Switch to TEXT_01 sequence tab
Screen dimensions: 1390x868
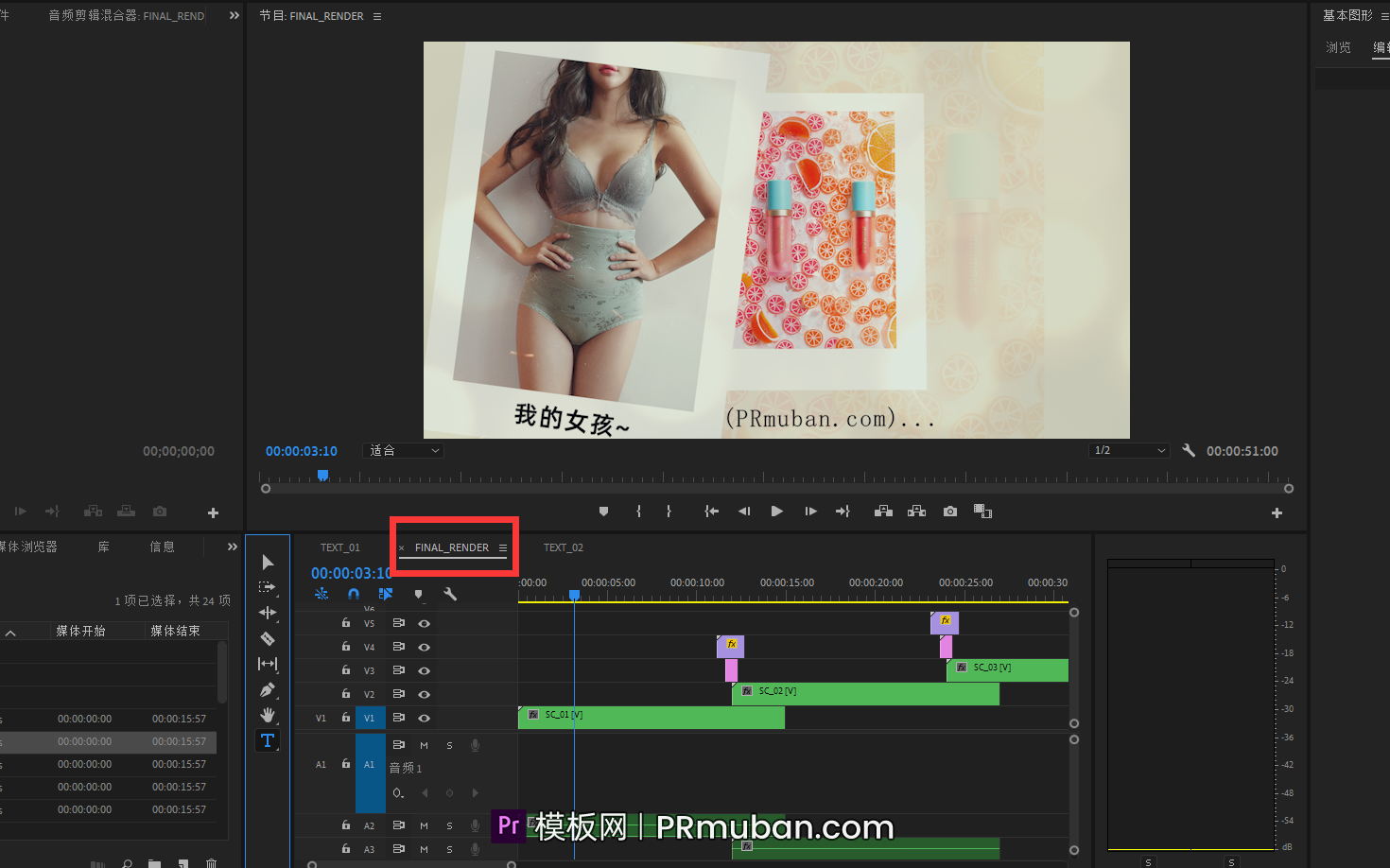340,547
